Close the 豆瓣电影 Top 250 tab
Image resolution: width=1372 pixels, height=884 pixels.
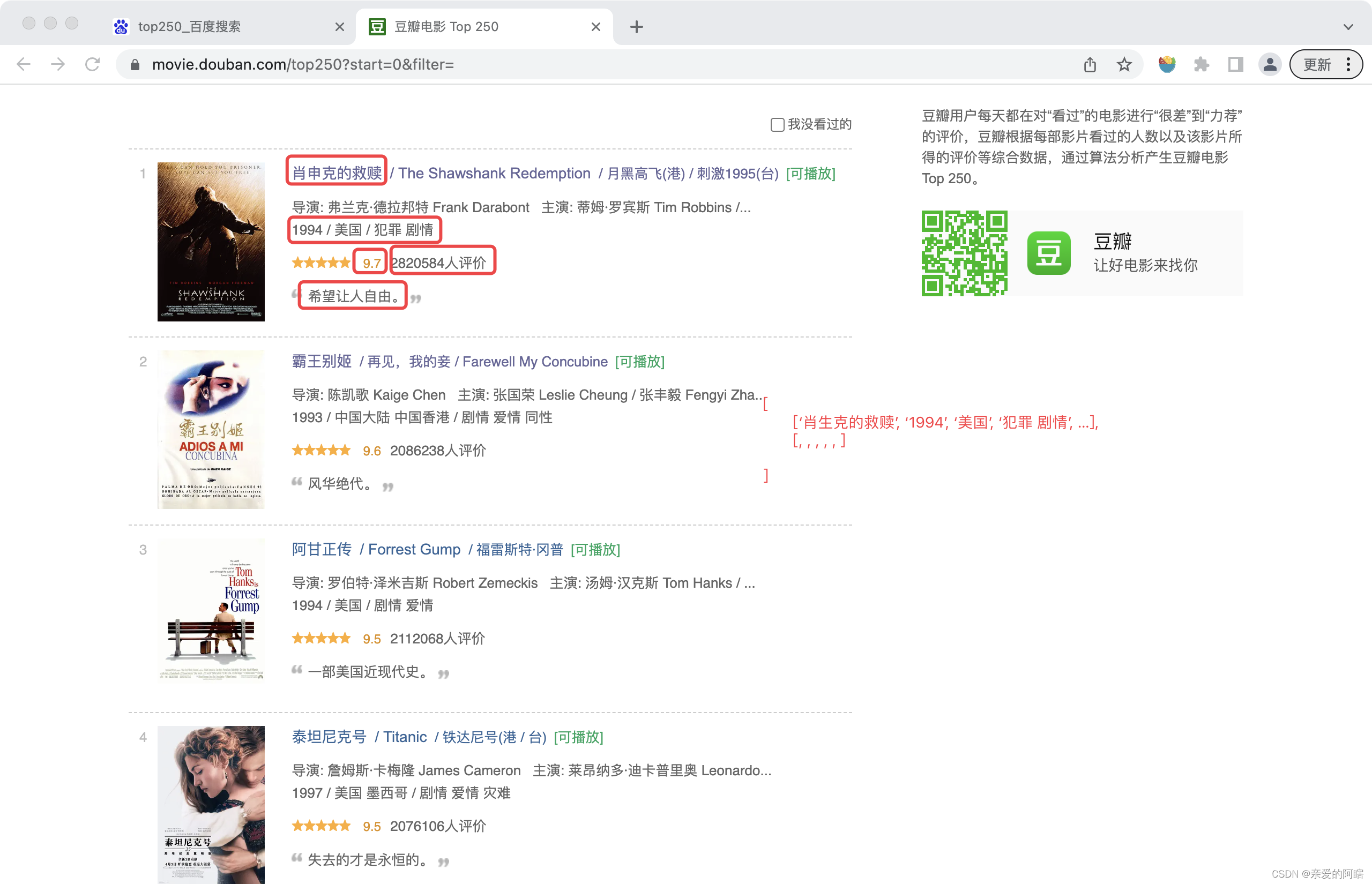[596, 27]
